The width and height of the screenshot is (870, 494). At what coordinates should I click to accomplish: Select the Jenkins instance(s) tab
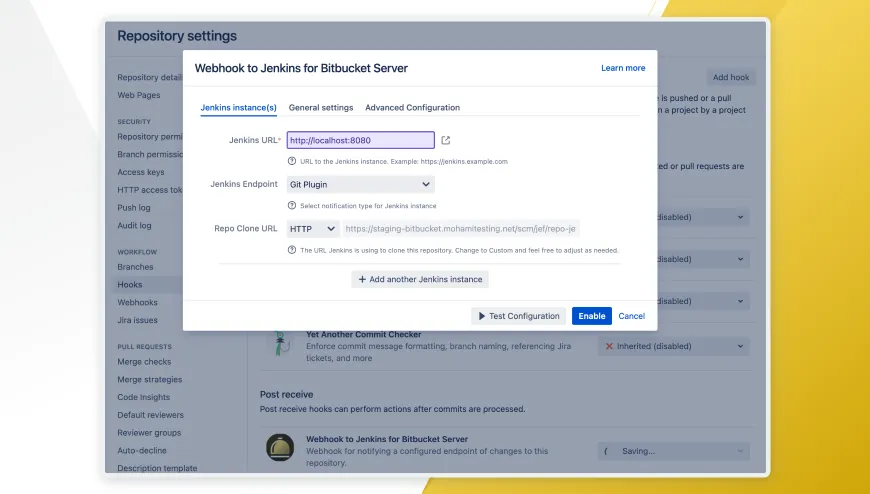click(x=238, y=107)
